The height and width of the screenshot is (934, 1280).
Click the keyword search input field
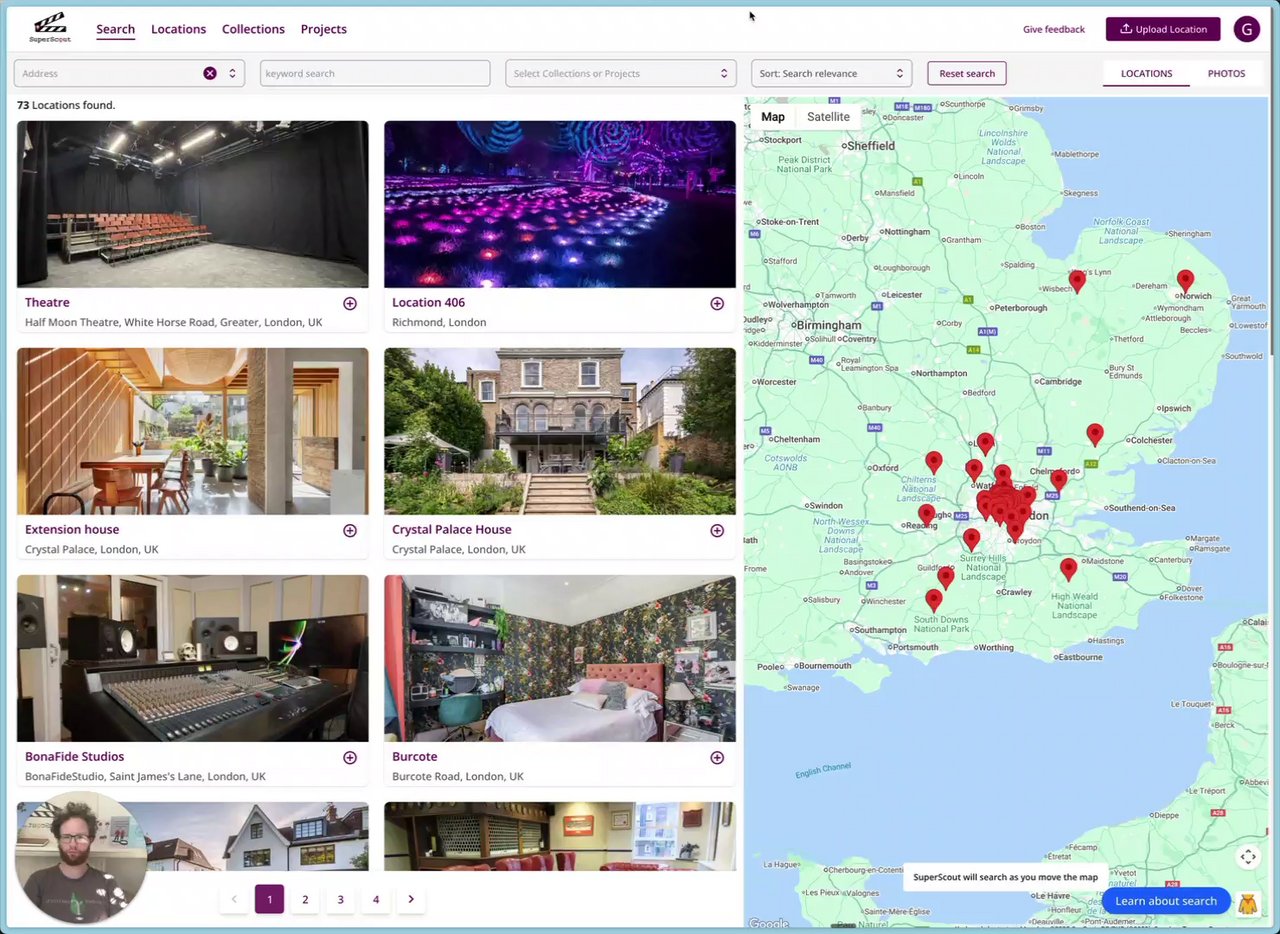375,73
